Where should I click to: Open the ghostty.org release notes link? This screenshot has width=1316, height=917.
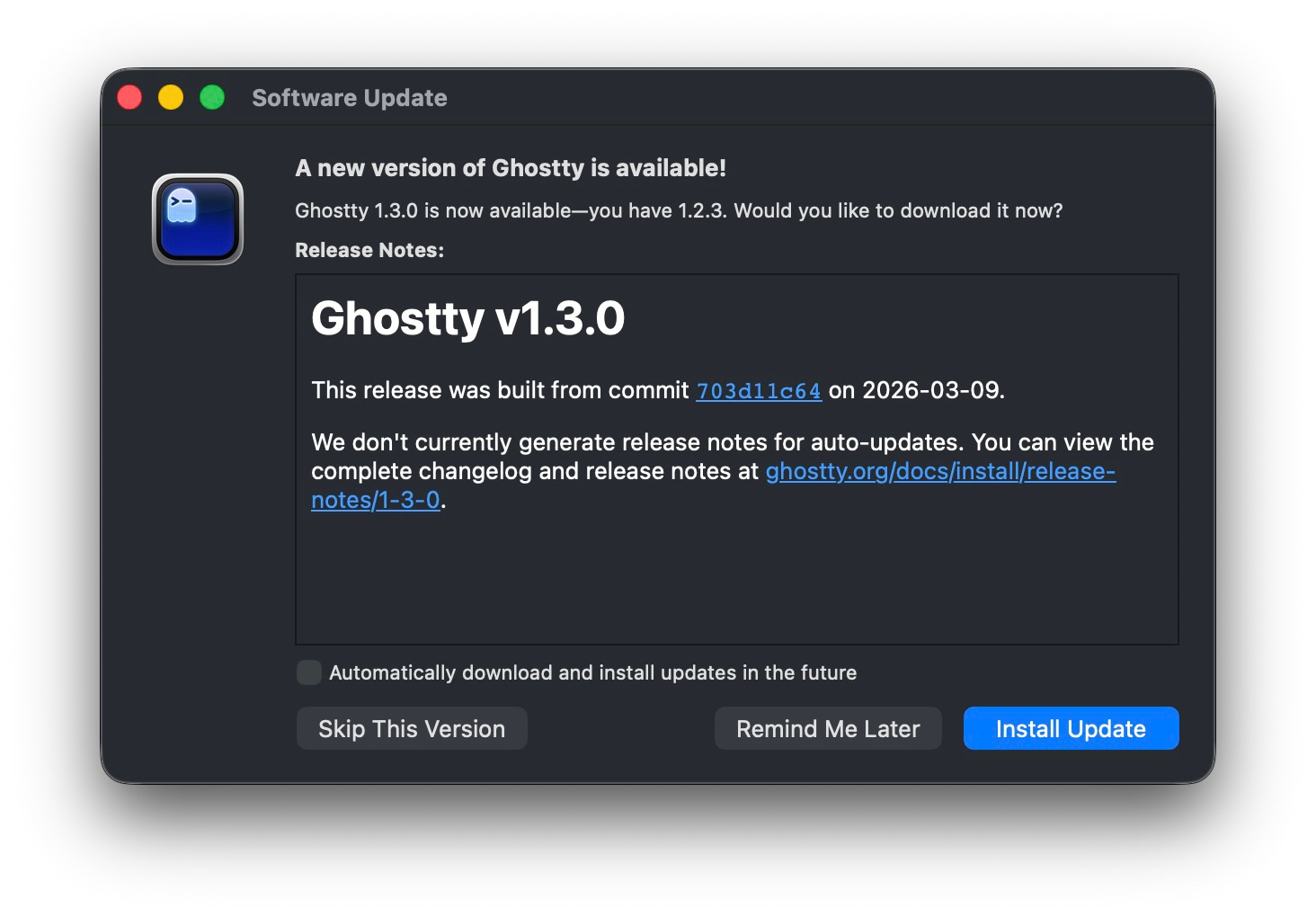pos(939,471)
